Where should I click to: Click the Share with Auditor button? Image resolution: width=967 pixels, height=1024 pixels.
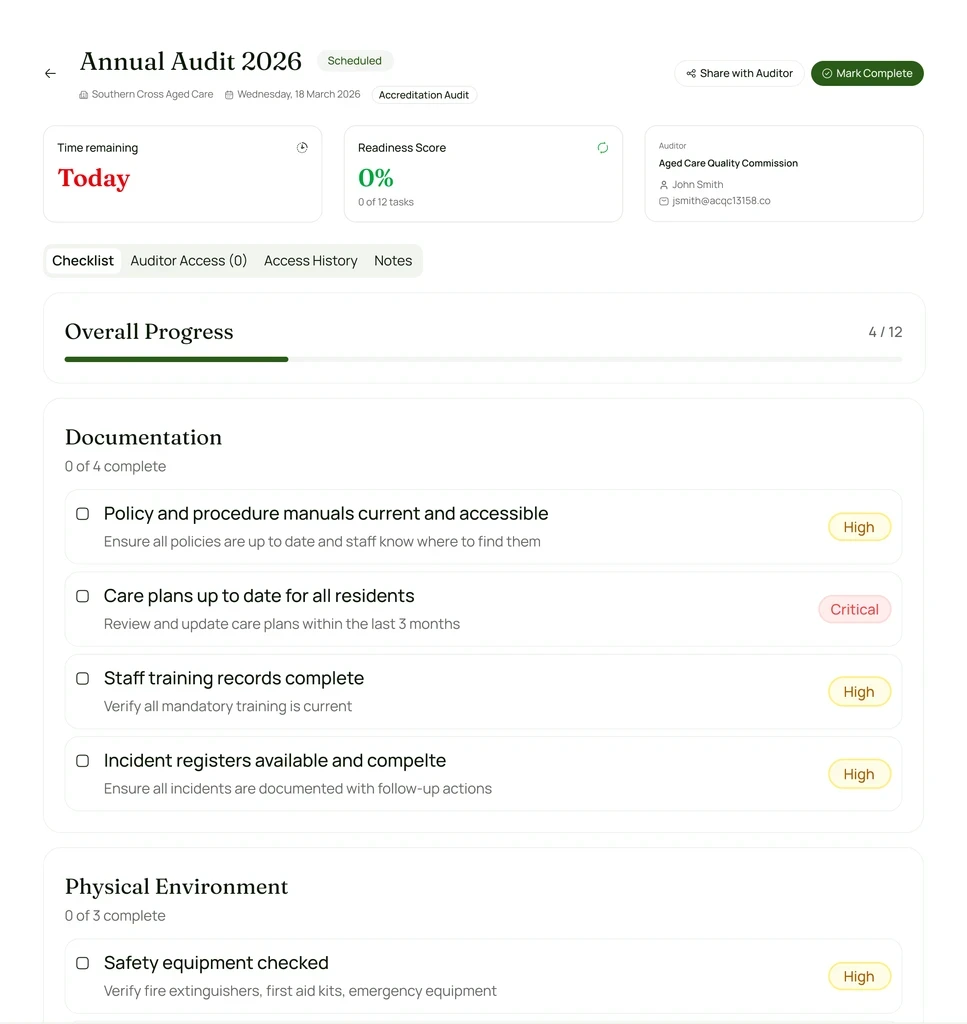click(739, 73)
